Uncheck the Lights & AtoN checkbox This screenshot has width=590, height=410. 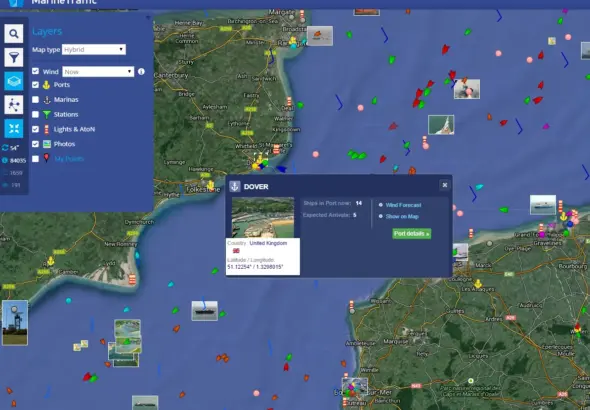[x=35, y=129]
